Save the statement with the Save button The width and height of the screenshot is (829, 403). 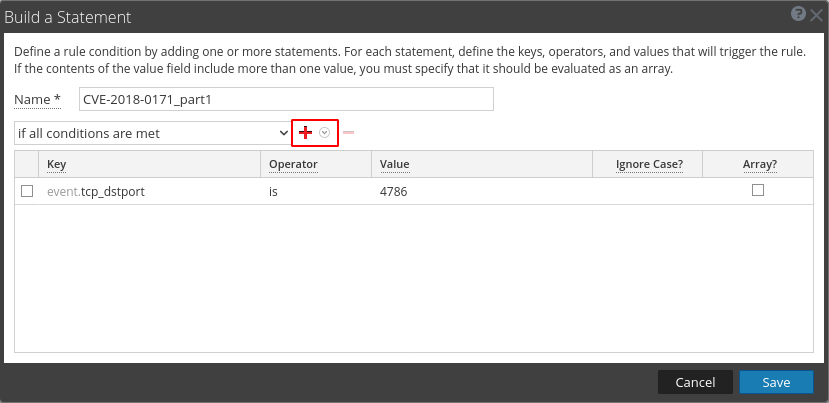coord(776,382)
